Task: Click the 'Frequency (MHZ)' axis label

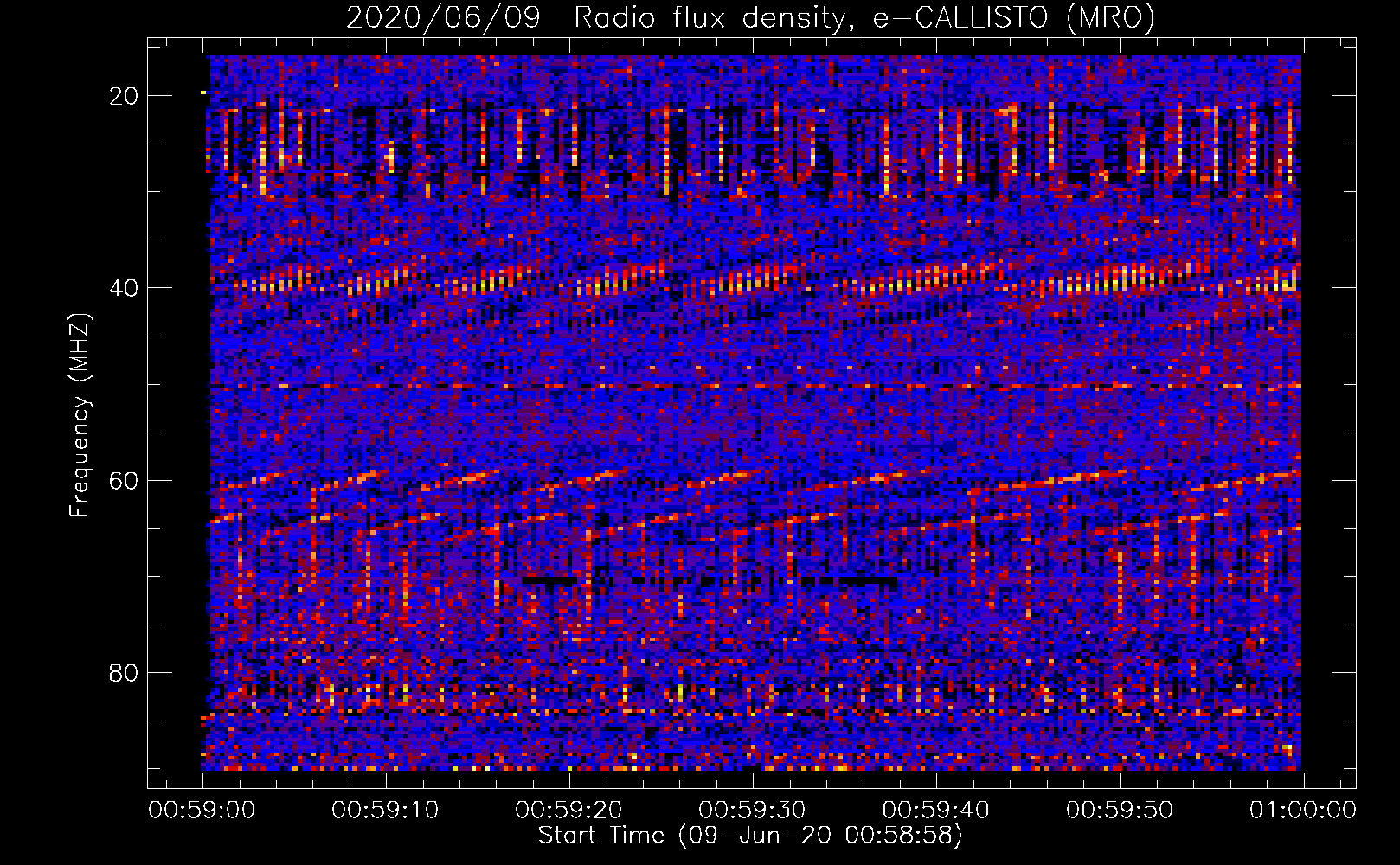Action: (80, 414)
